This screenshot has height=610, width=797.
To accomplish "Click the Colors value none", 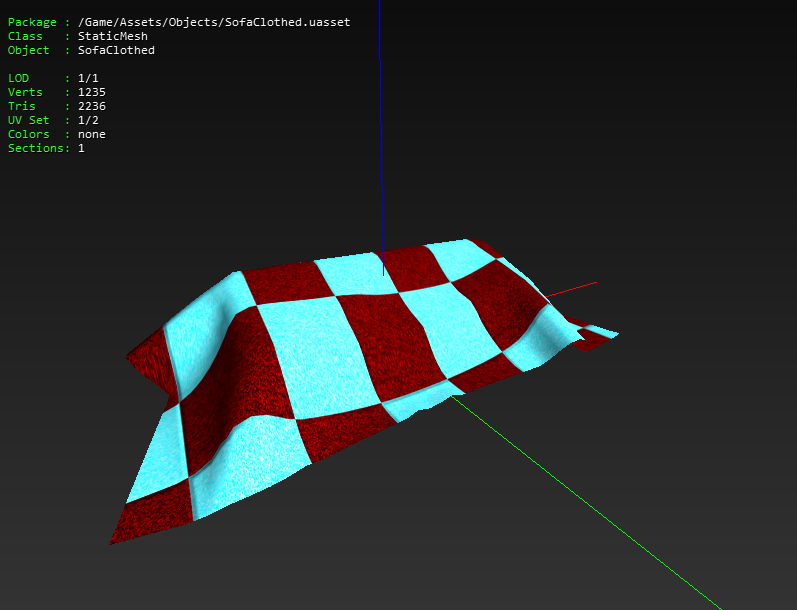I will click(x=92, y=134).
